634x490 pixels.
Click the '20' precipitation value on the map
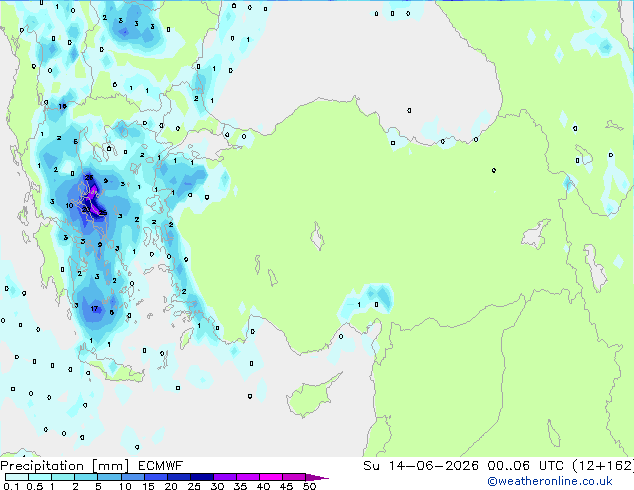click(86, 209)
